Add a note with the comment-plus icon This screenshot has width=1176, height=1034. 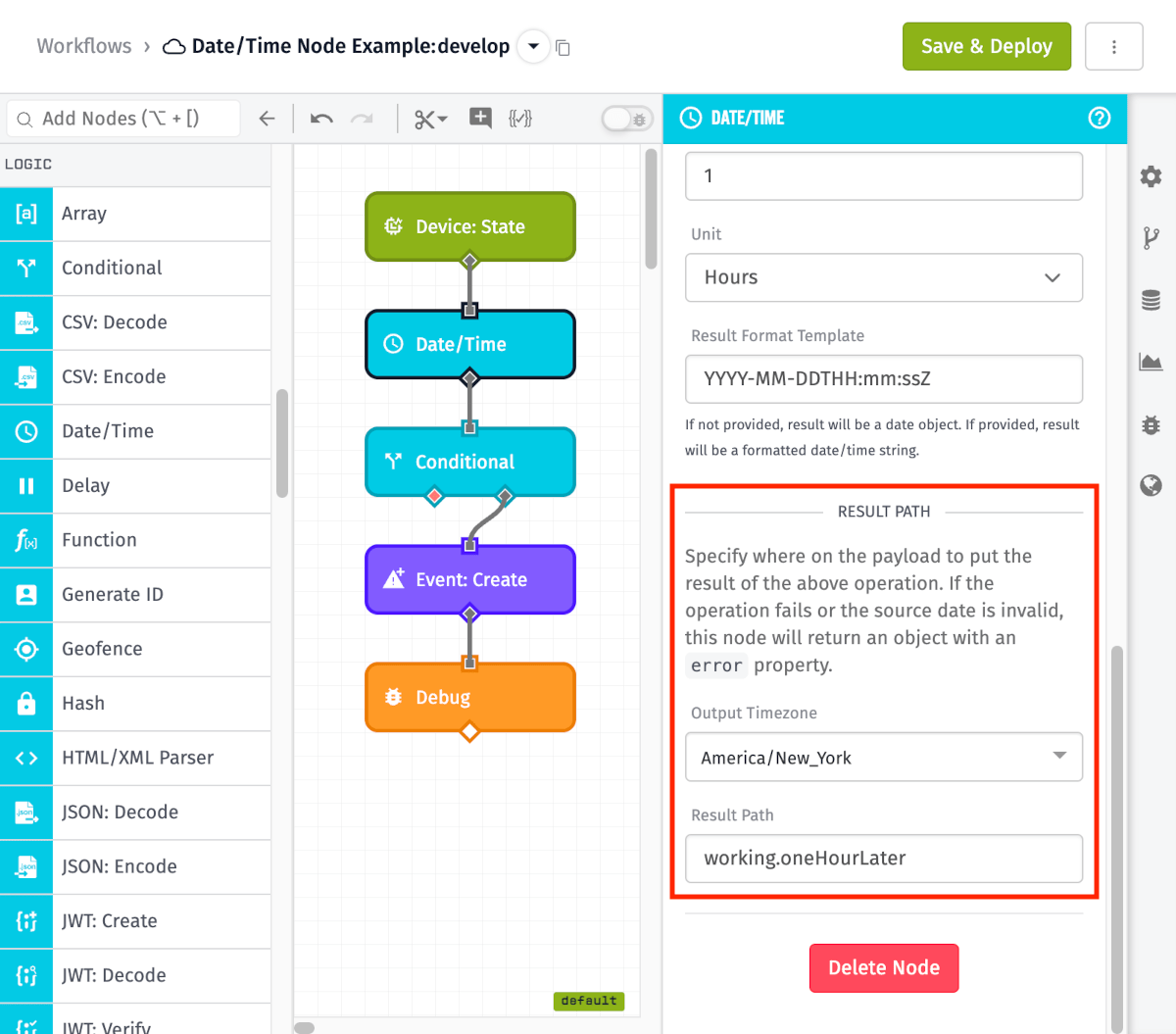click(480, 119)
